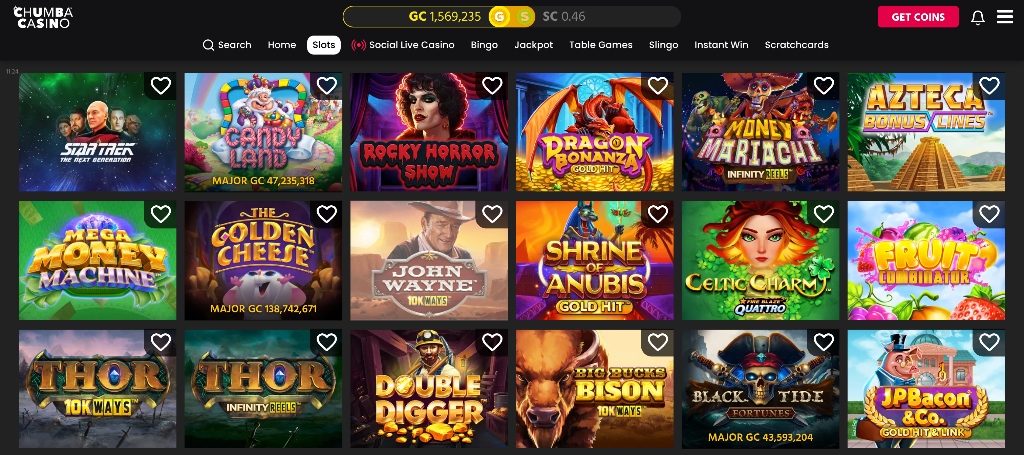Open the Social Live Casino tab

pos(403,45)
